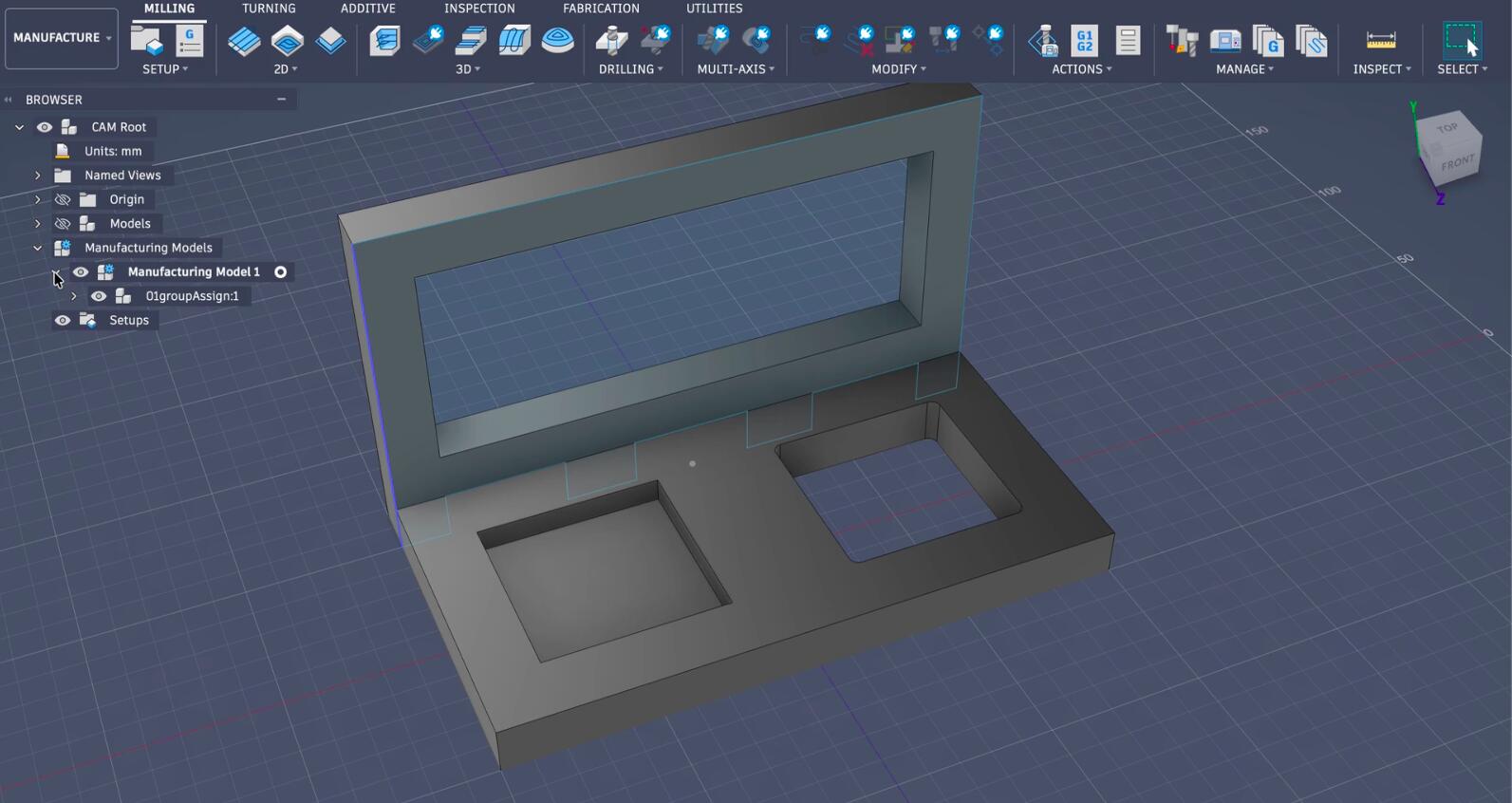Click the second Multi-Axis toolpath icon
Image resolution: width=1512 pixels, height=803 pixels.
(757, 41)
